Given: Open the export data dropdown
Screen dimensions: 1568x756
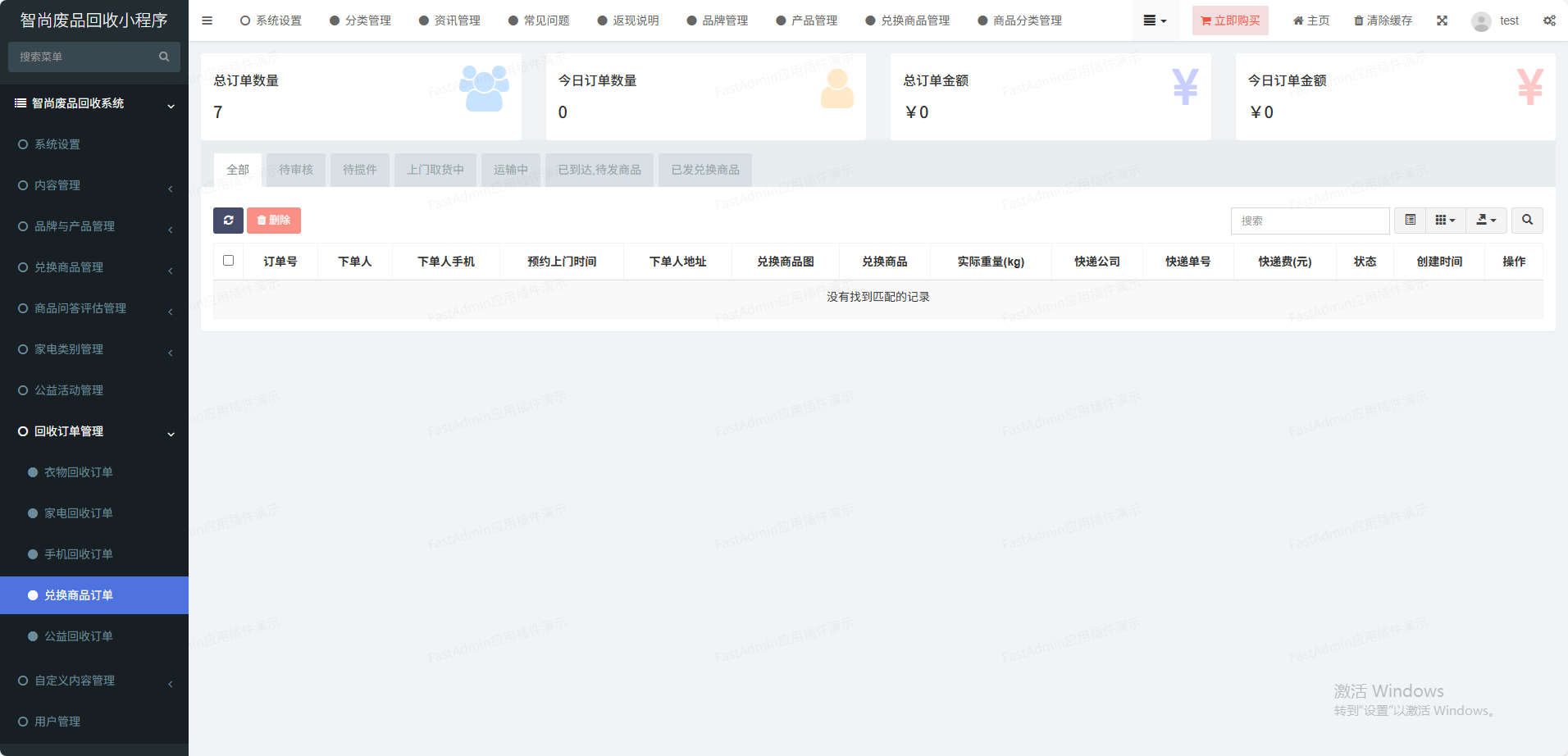Looking at the screenshot, I should [1486, 221].
